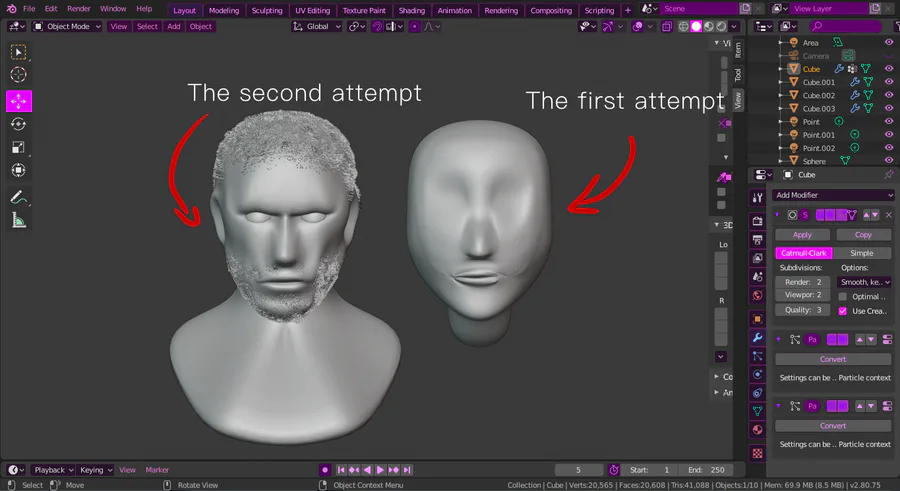Open the Render menu
The height and width of the screenshot is (491, 900).
point(79,9)
